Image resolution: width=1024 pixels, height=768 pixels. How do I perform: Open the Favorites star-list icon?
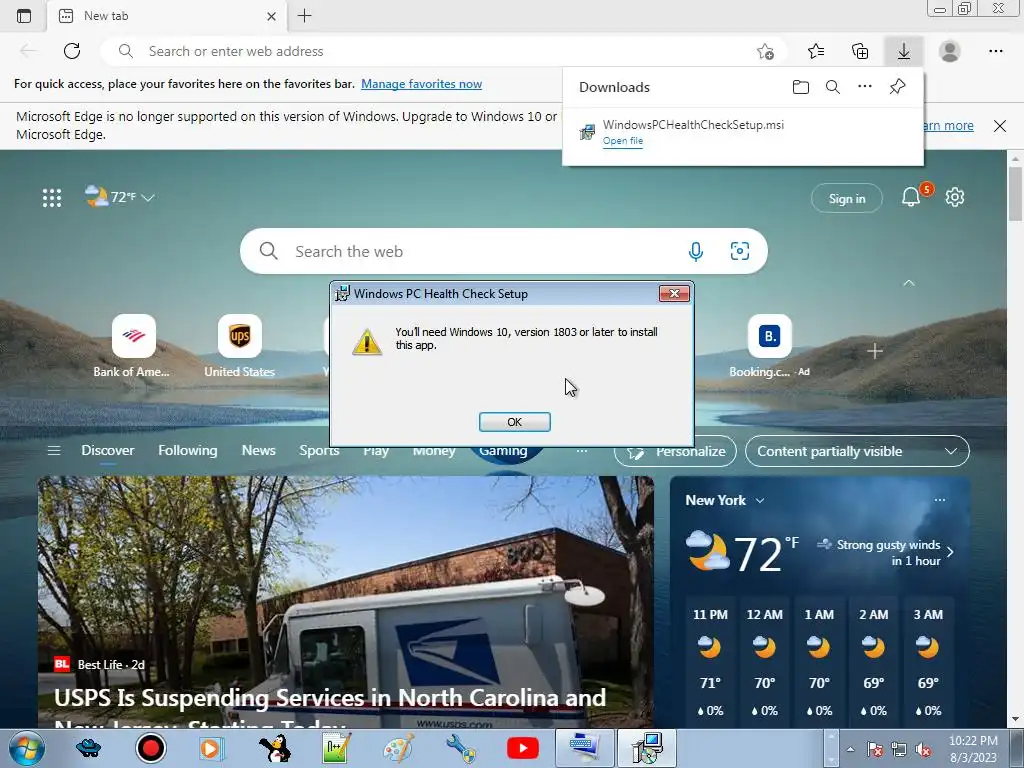(x=816, y=51)
